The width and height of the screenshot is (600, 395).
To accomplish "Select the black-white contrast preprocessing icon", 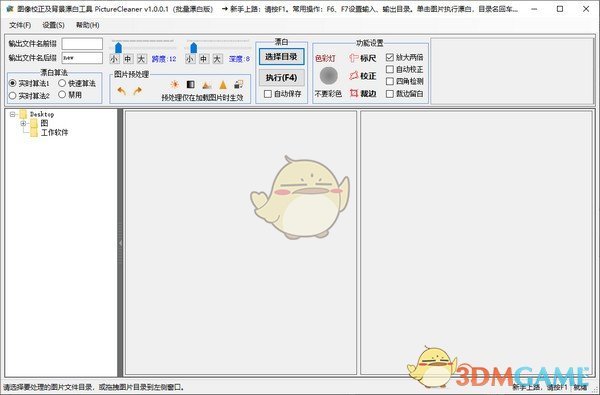I will click(x=190, y=85).
